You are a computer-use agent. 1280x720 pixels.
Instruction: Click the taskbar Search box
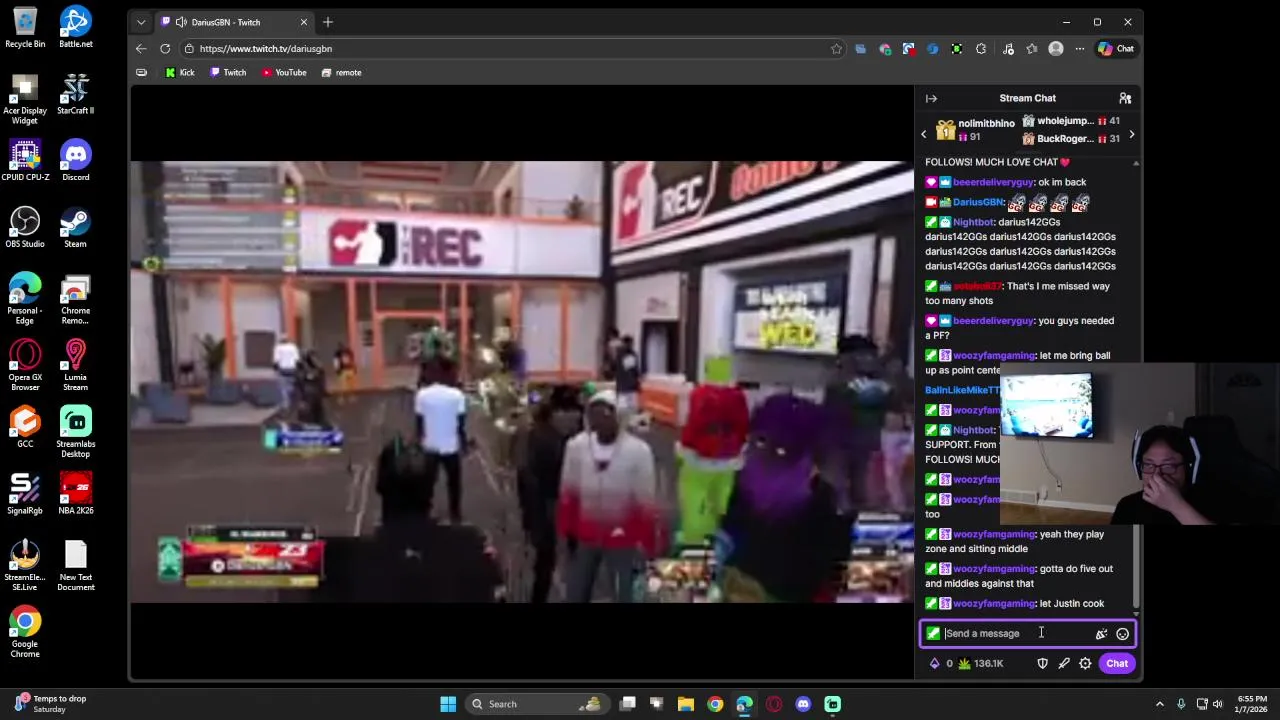(x=538, y=704)
